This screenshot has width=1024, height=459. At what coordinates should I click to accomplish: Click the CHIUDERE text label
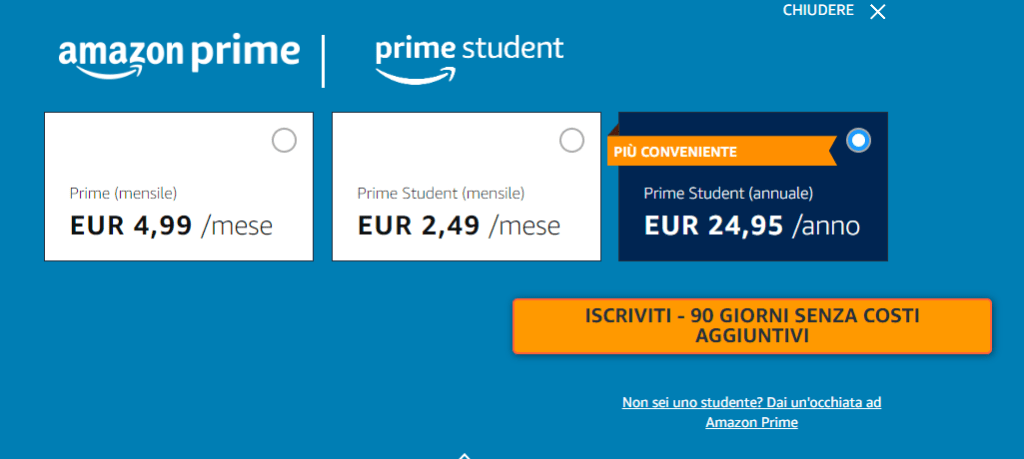[818, 11]
